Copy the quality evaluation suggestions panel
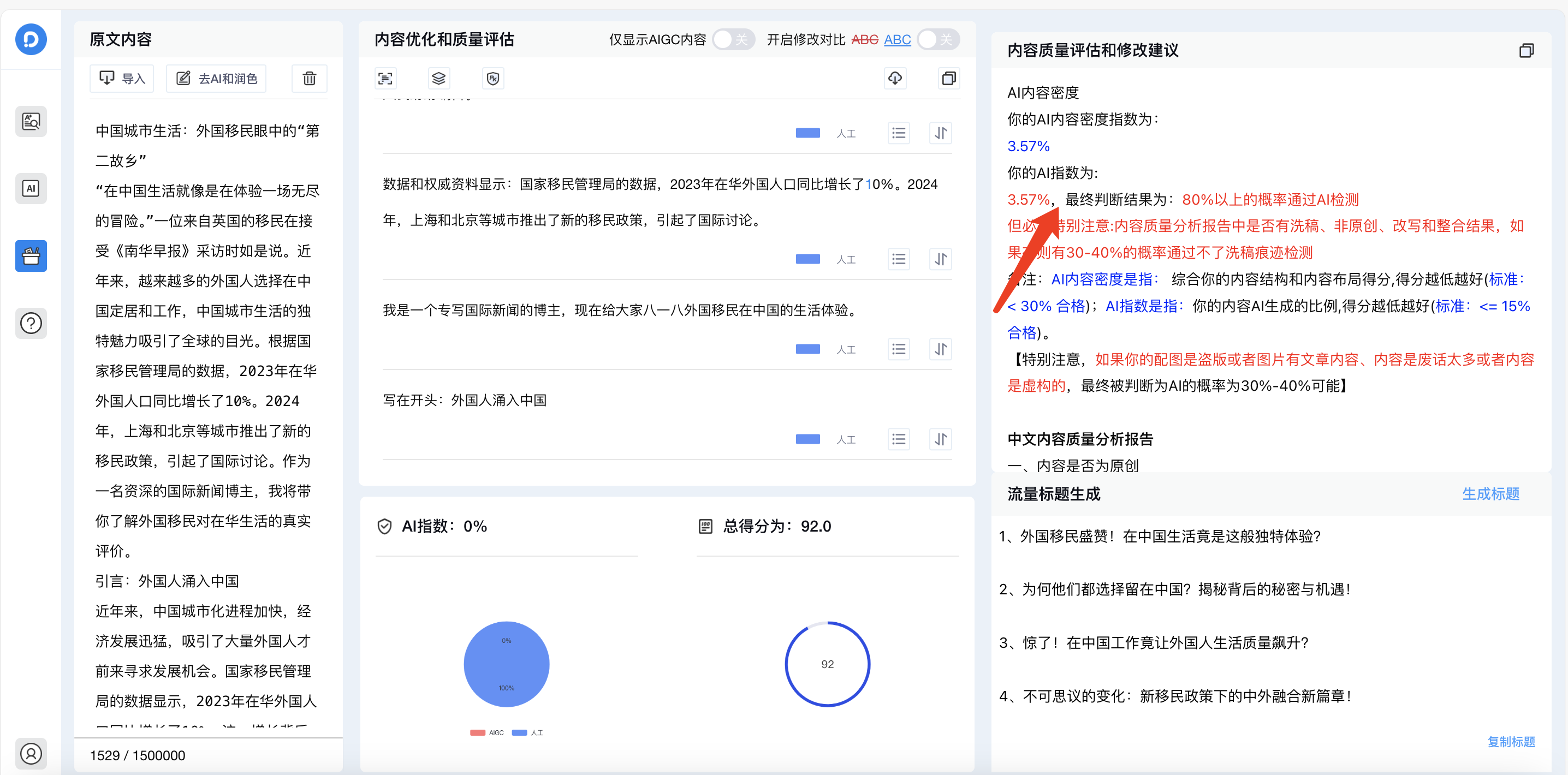Viewport: 1568px width, 775px height. [1526, 51]
